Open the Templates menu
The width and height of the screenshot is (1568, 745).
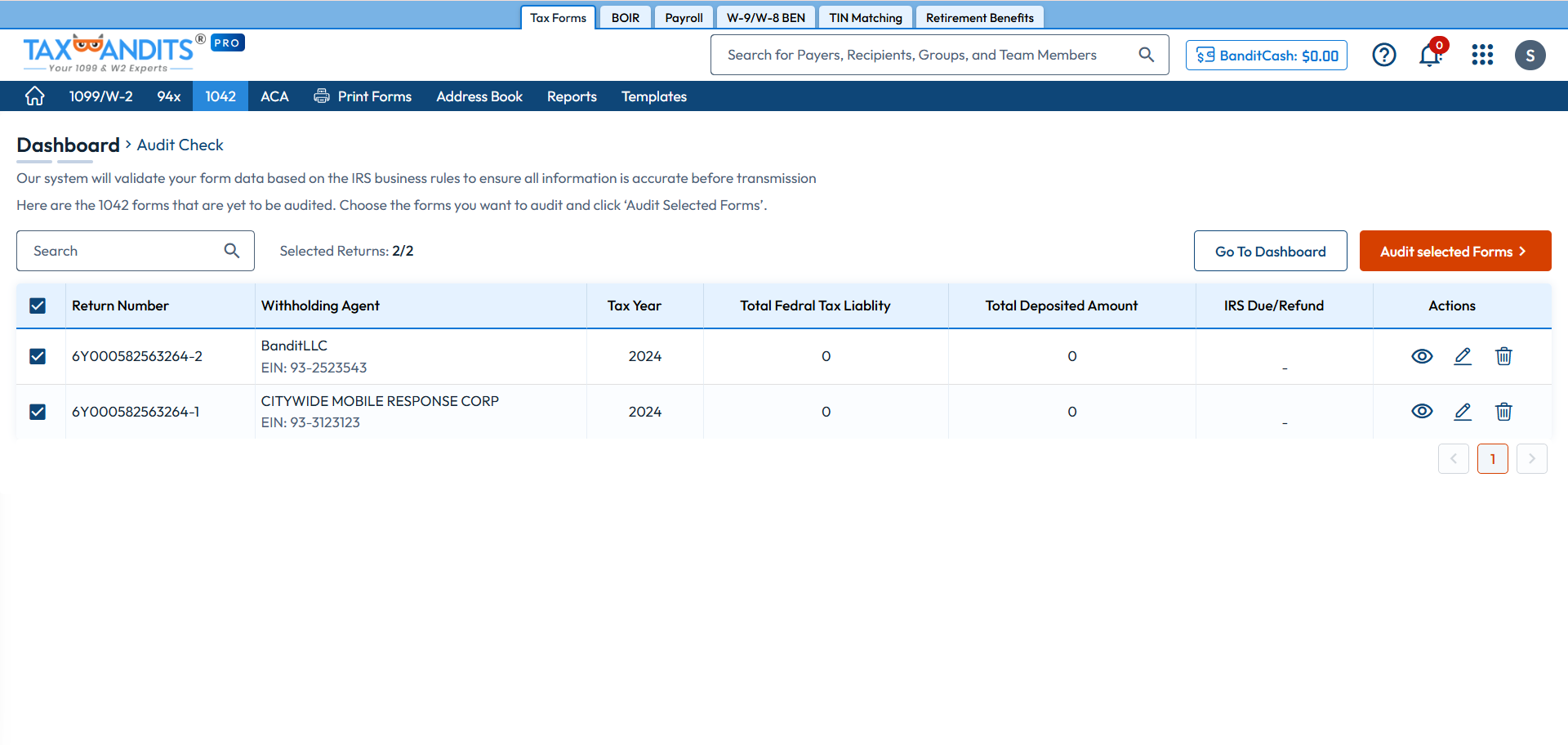tap(654, 96)
